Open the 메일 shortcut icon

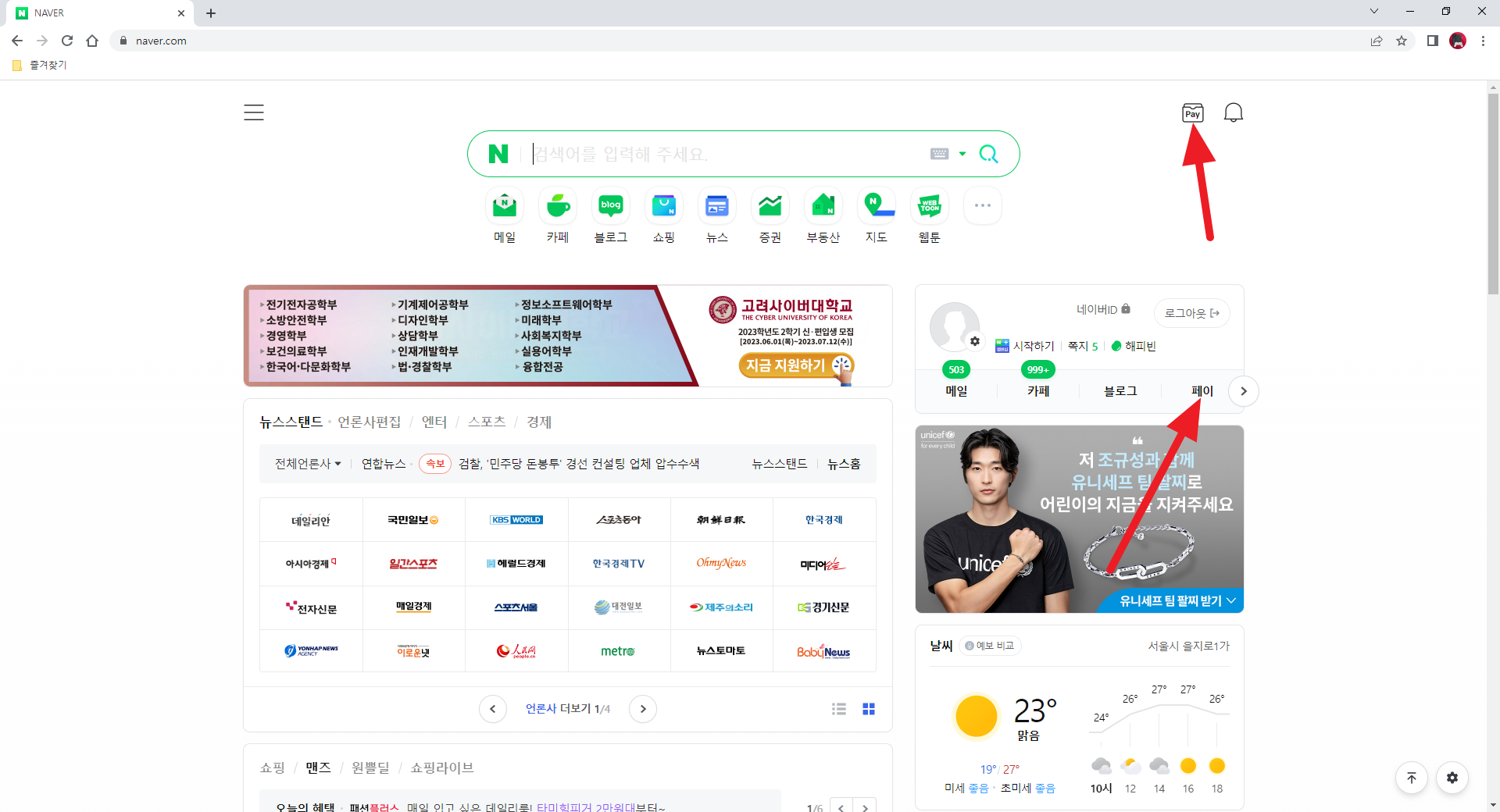[x=505, y=206]
